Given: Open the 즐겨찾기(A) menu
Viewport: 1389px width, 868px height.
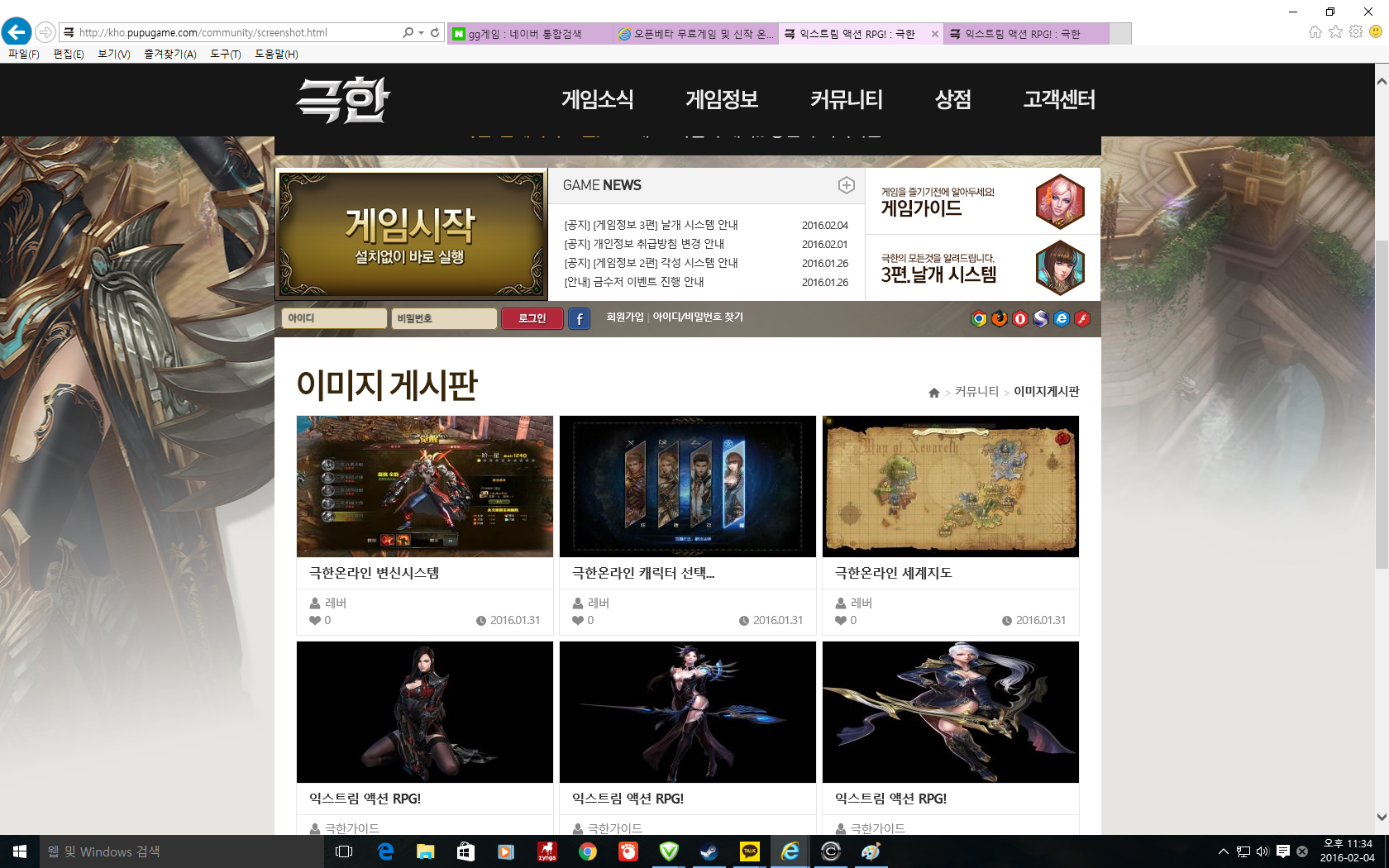Looking at the screenshot, I should (170, 54).
